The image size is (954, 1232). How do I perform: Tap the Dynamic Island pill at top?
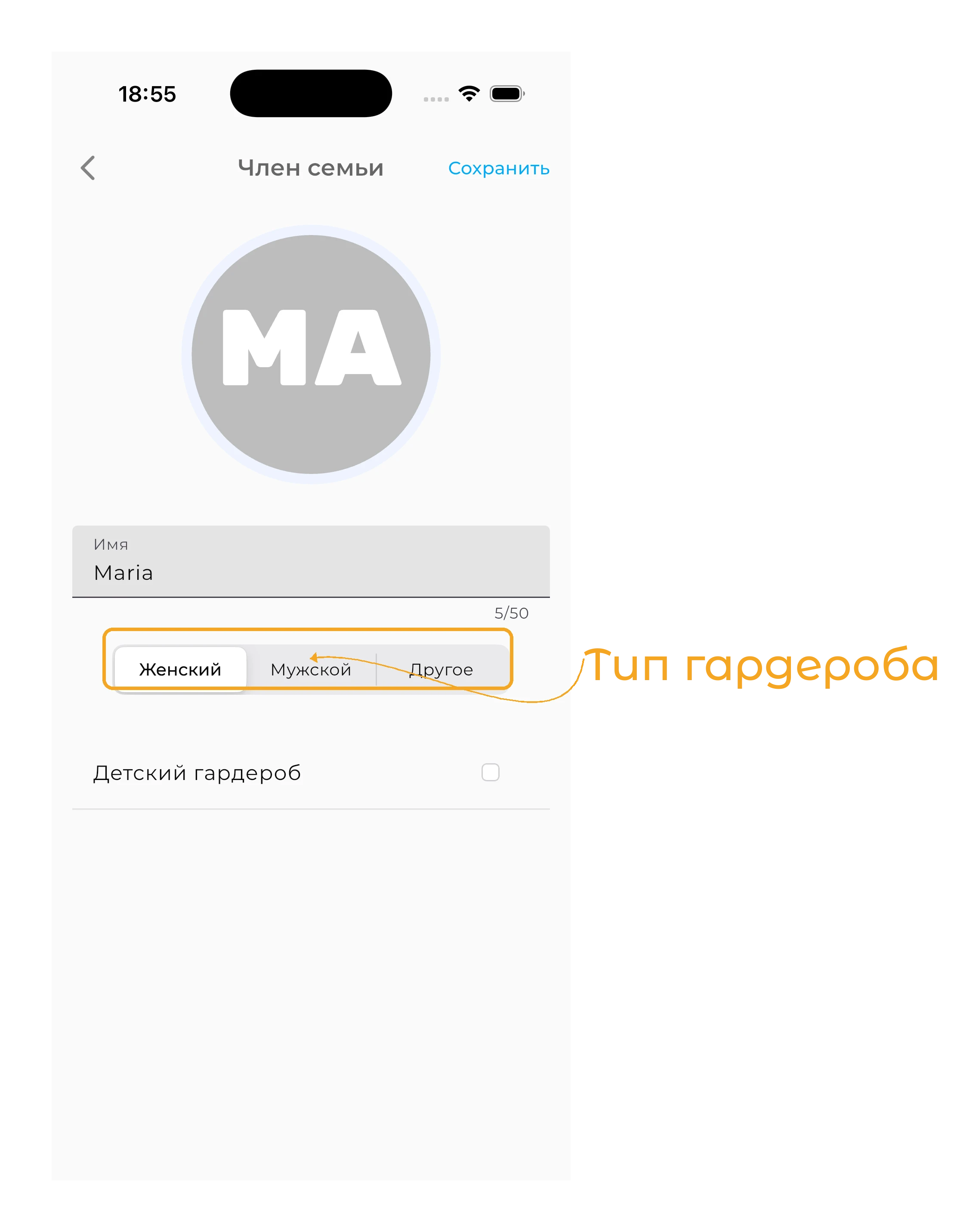(x=311, y=94)
